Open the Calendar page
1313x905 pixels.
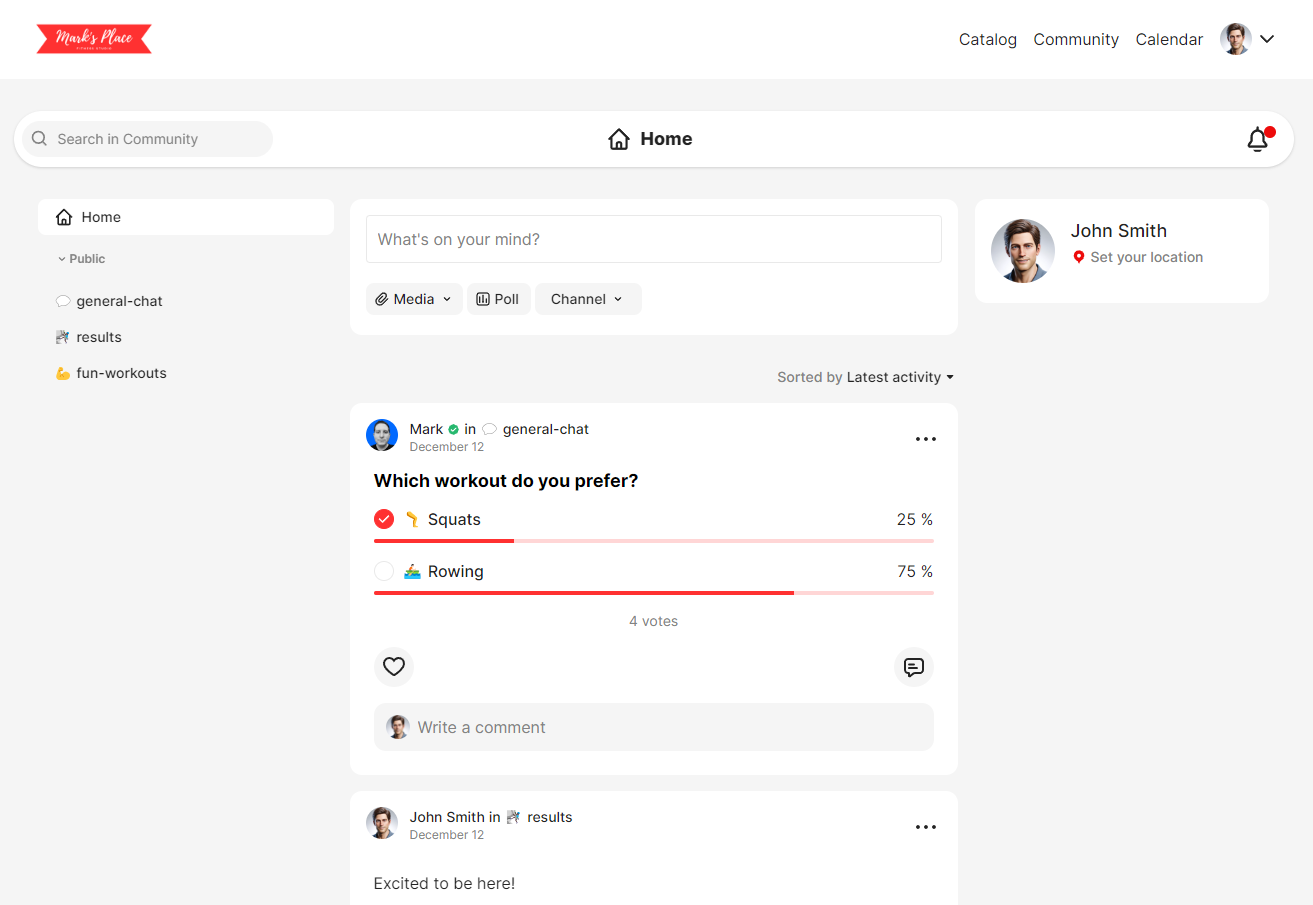coord(1169,39)
